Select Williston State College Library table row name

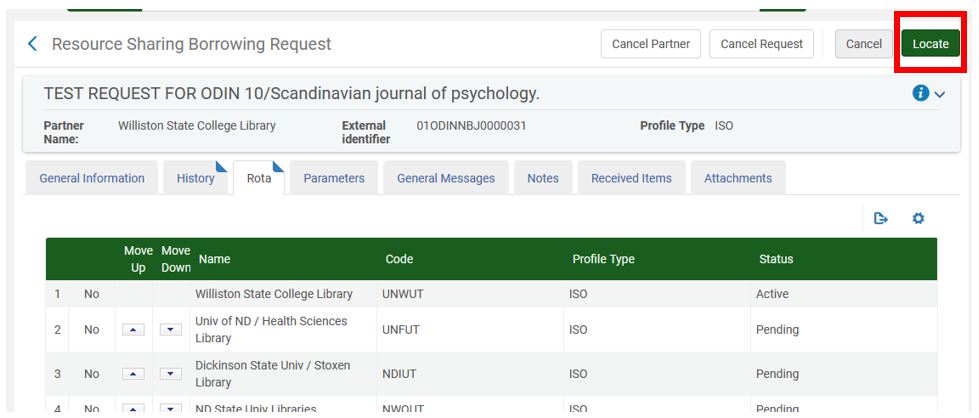[273, 294]
